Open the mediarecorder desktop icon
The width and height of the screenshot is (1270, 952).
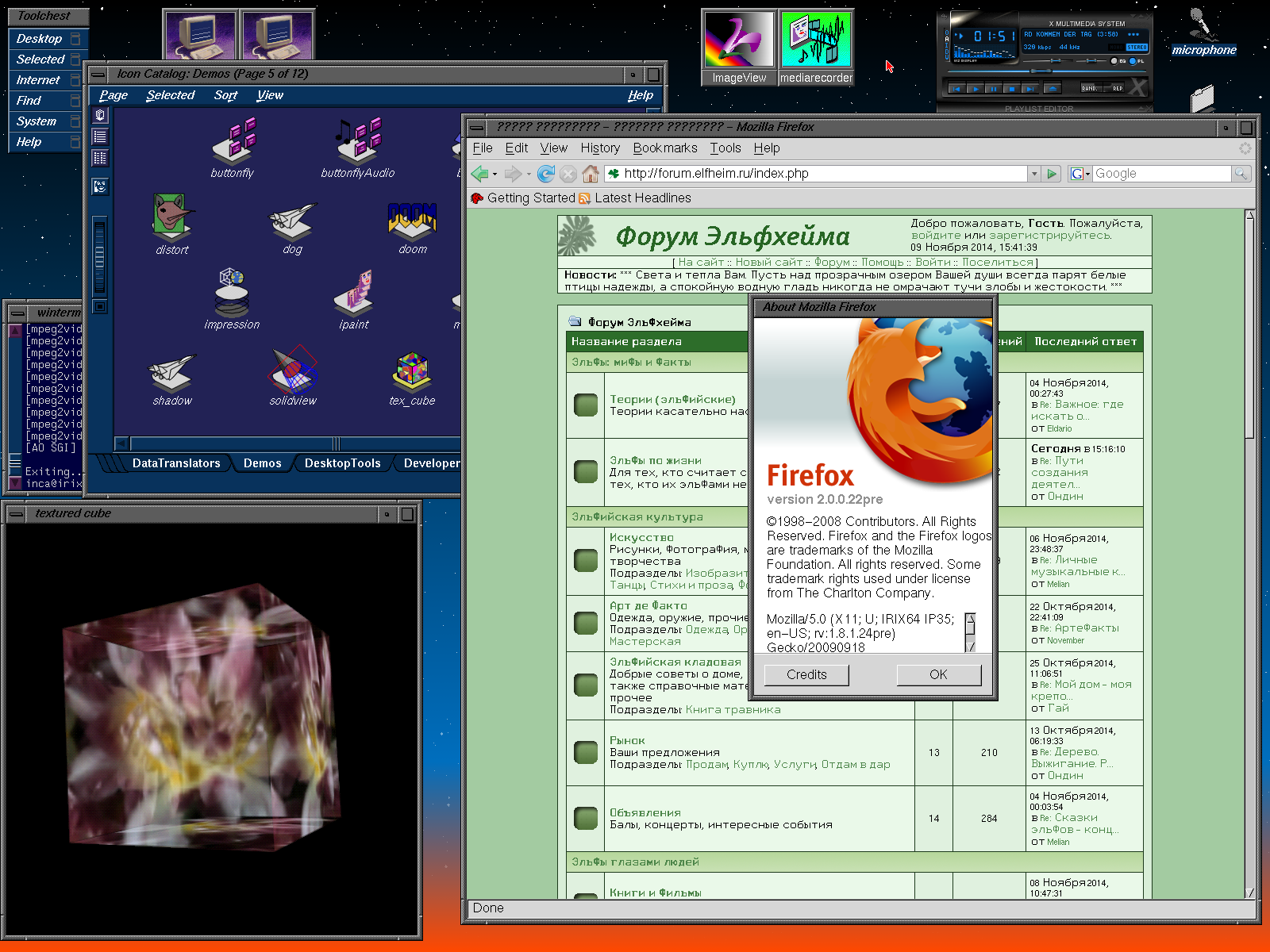coord(816,47)
